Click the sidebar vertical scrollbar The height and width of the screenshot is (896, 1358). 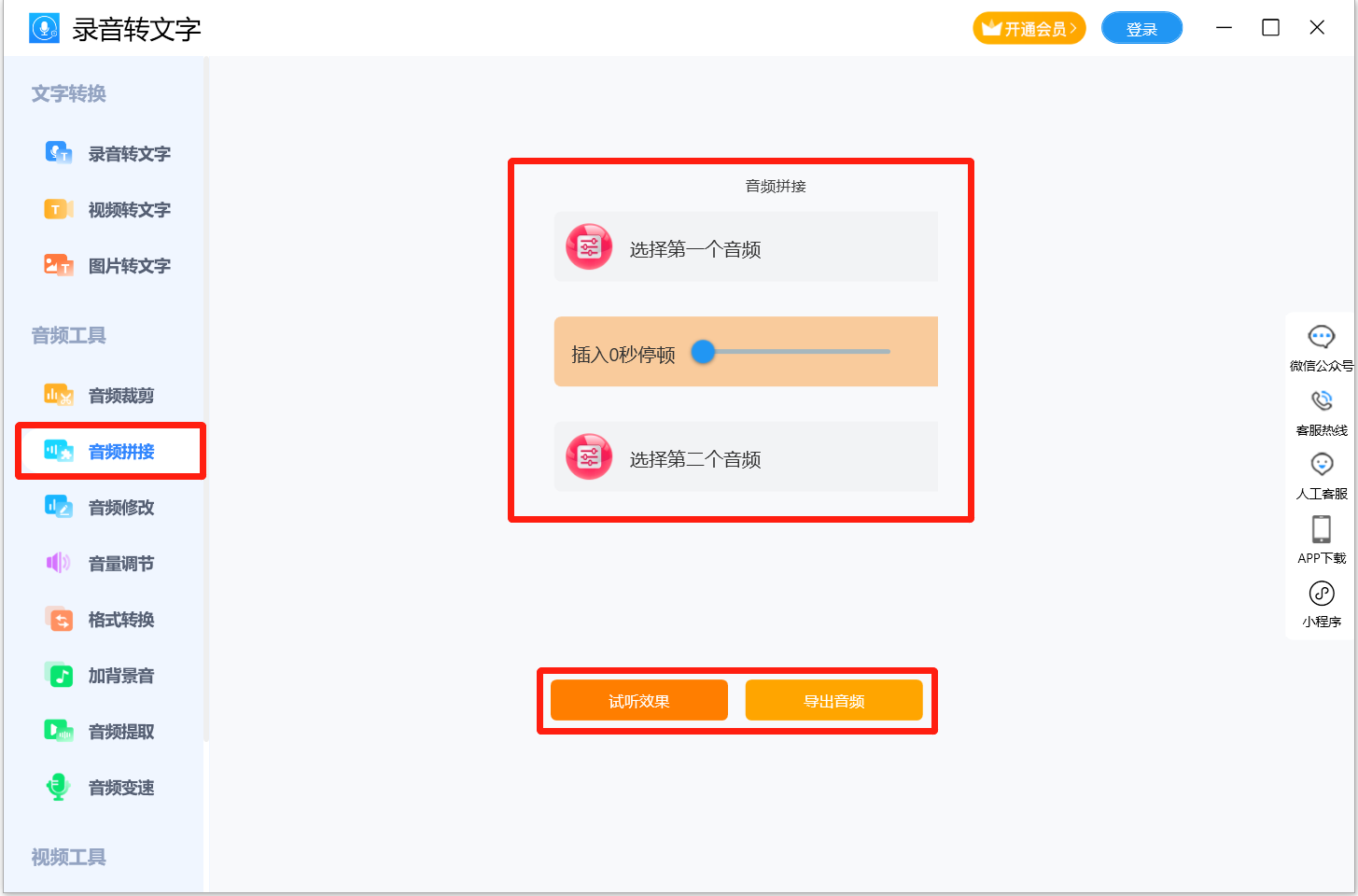coord(206,399)
